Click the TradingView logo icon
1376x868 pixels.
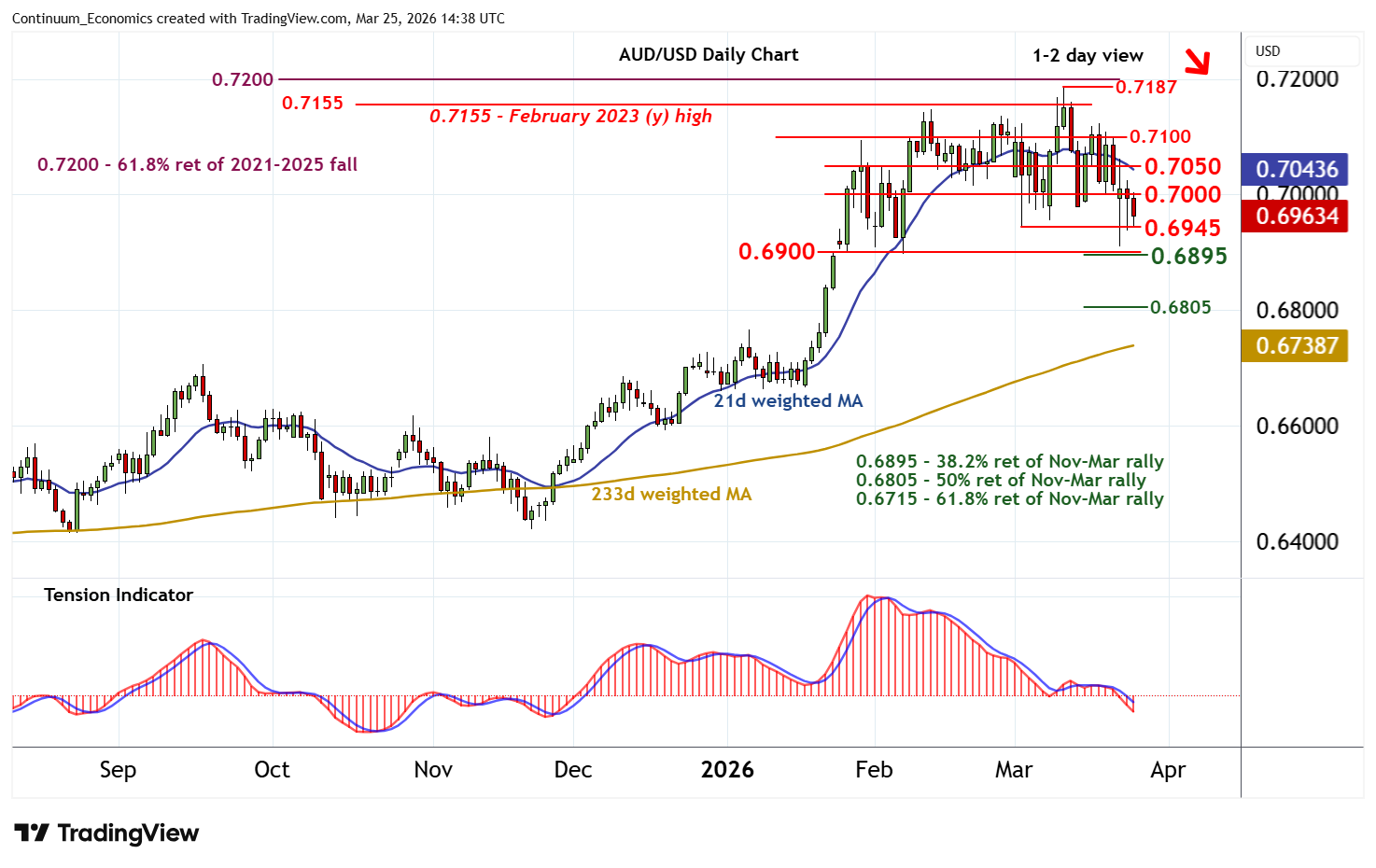[32, 833]
